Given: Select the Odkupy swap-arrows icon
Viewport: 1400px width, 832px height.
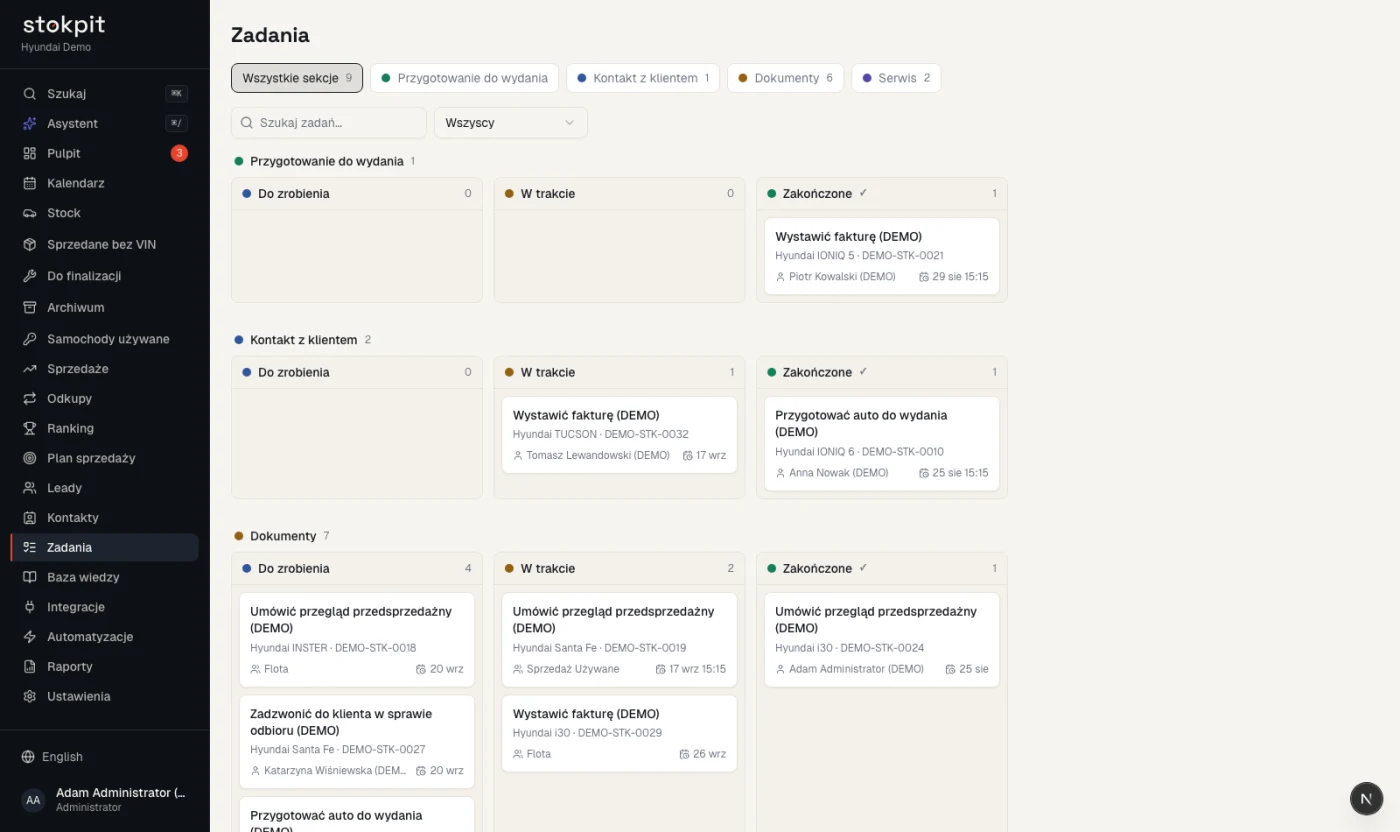Looking at the screenshot, I should pyautogui.click(x=30, y=399).
